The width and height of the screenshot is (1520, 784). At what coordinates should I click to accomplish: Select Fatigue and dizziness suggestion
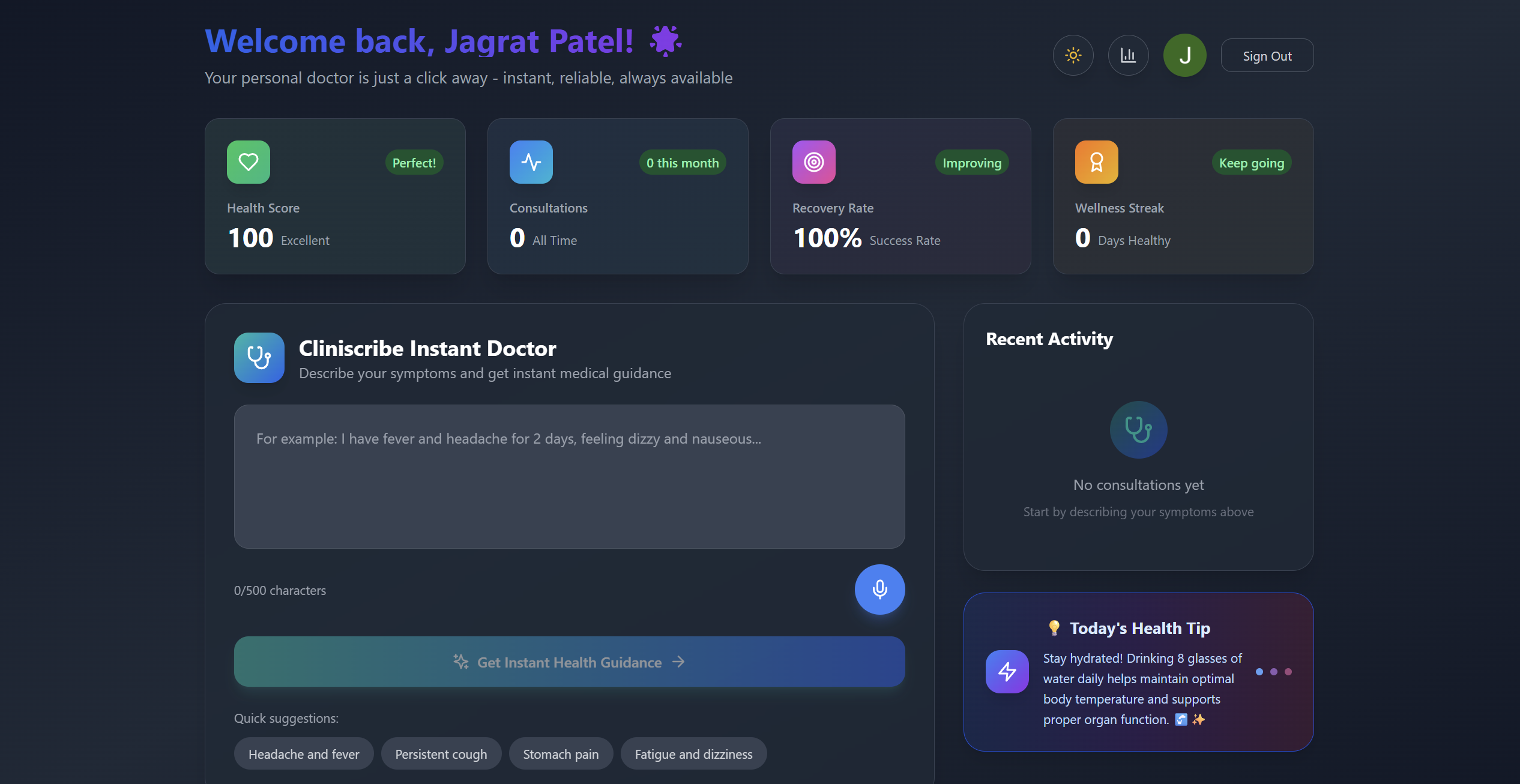pos(693,754)
